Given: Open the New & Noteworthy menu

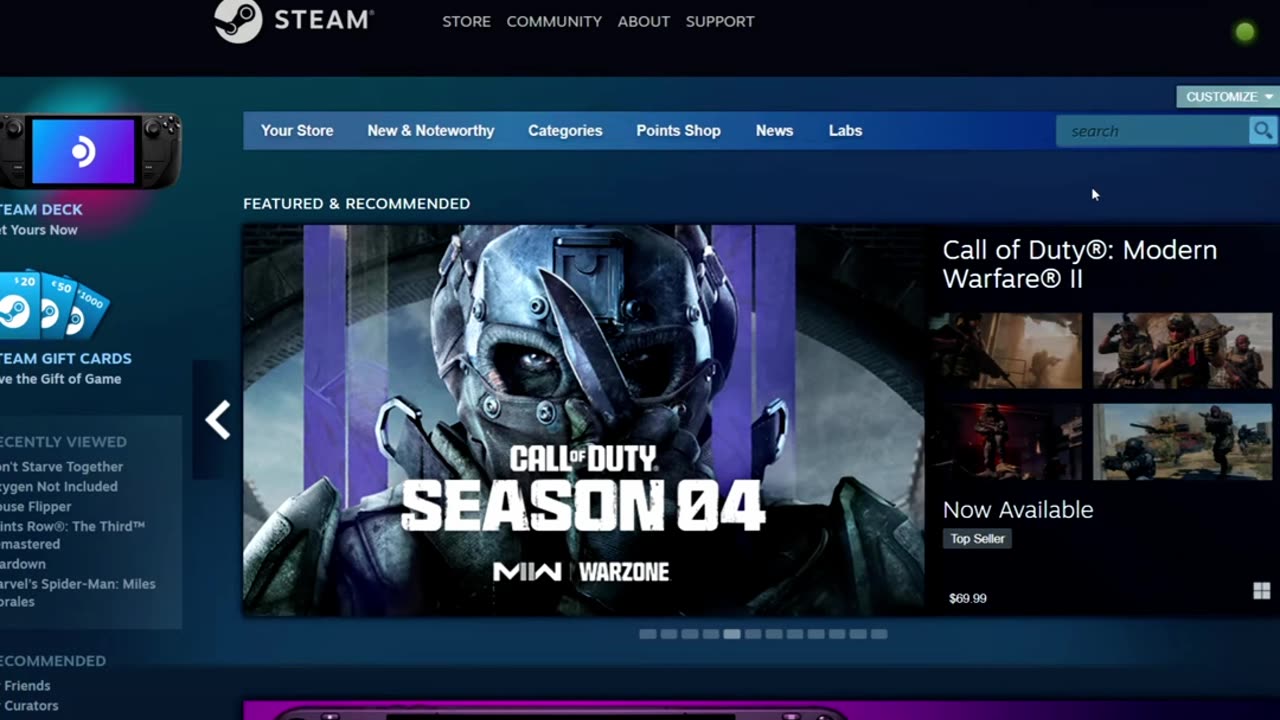Looking at the screenshot, I should (x=431, y=131).
